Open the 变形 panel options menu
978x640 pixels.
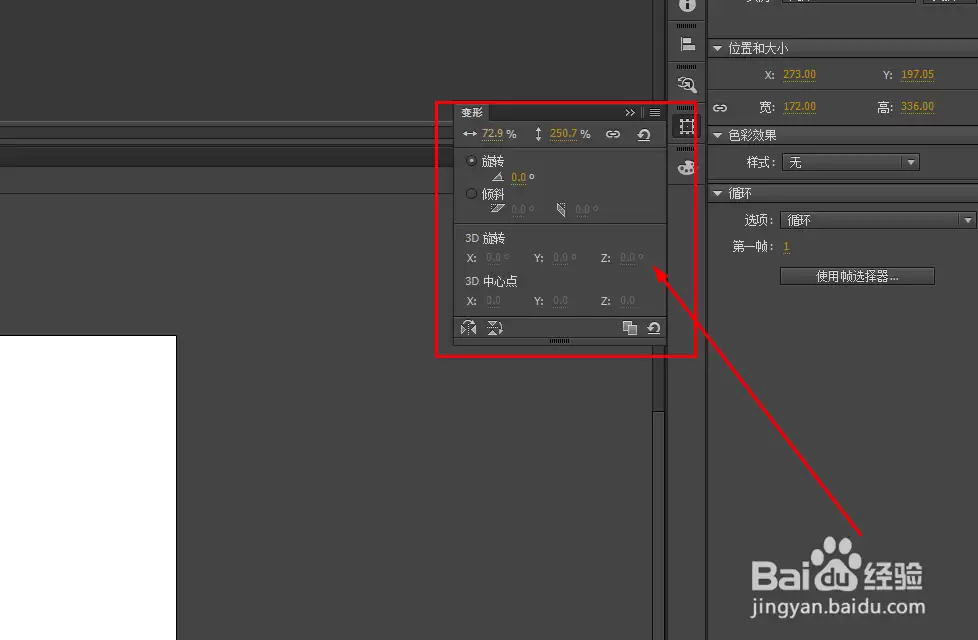[x=655, y=113]
